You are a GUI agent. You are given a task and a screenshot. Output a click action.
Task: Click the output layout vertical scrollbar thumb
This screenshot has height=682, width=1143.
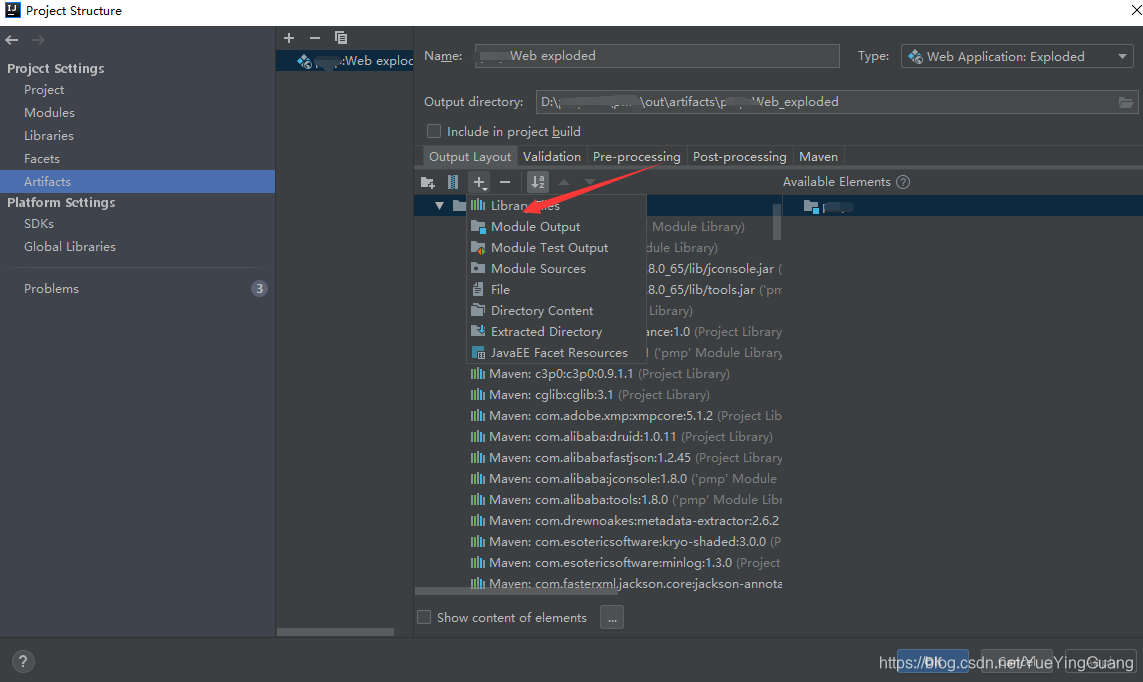tap(777, 221)
